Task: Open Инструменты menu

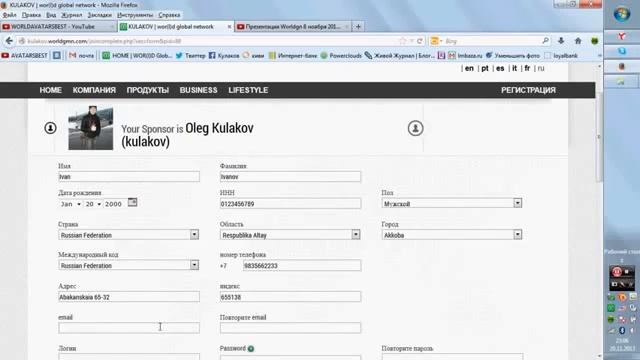Action: pos(135,15)
